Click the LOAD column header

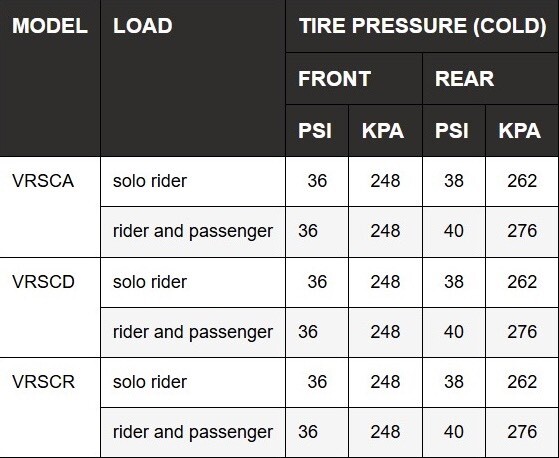pos(193,78)
